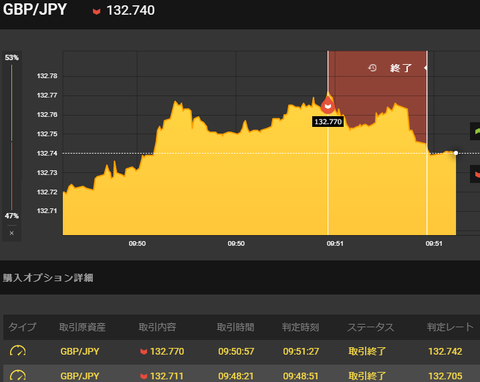Image resolution: width=480 pixels, height=382 pixels.
Task: Click 取引終了 status in the 132.742 row
Action: (x=367, y=351)
